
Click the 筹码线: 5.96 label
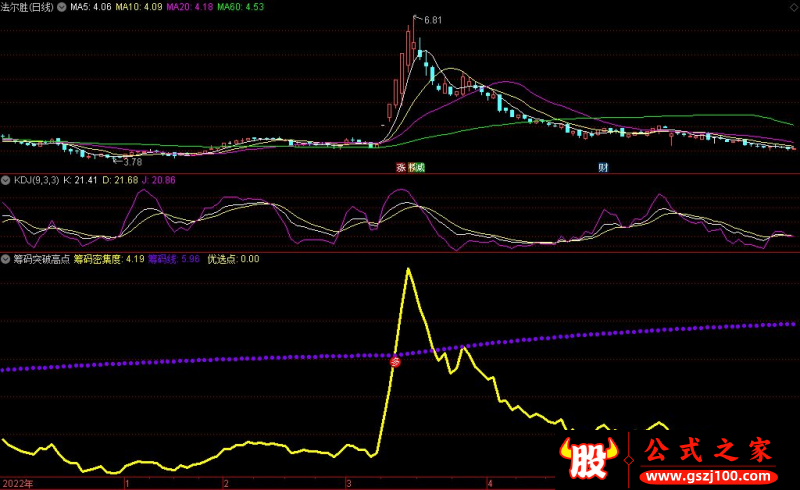[174, 259]
